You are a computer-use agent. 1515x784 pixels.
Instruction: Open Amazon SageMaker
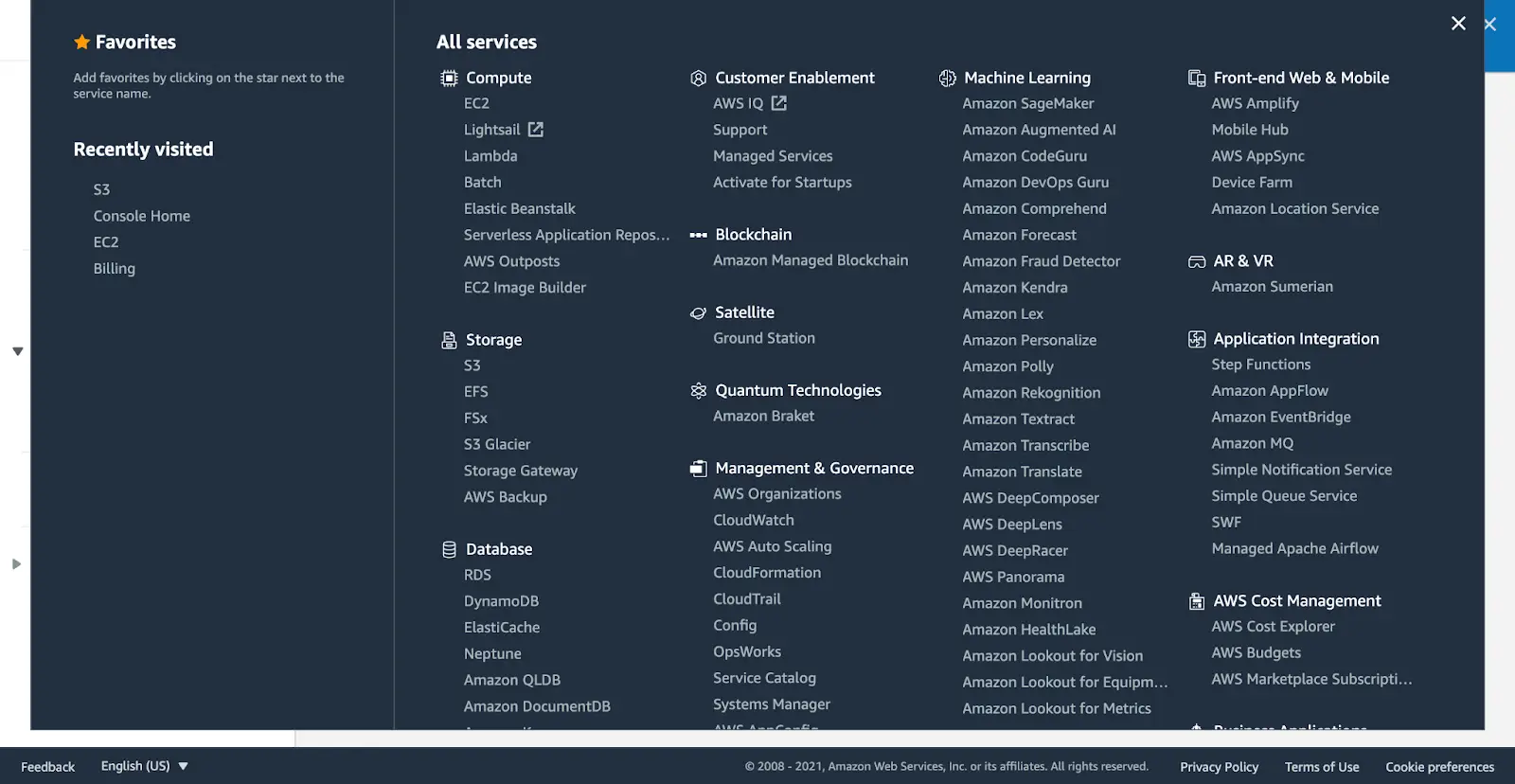[1028, 103]
